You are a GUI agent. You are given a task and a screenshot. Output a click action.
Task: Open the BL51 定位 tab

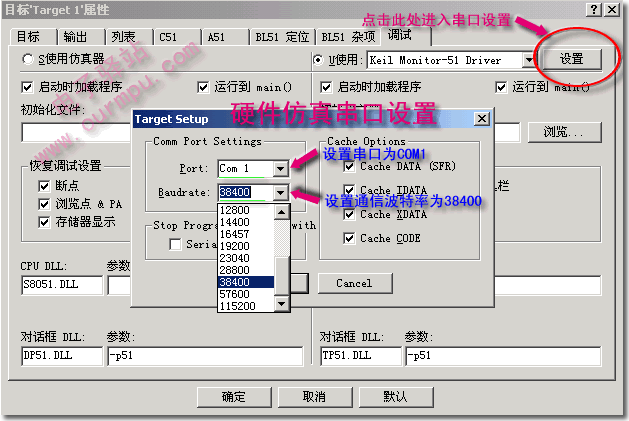pyautogui.click(x=282, y=37)
